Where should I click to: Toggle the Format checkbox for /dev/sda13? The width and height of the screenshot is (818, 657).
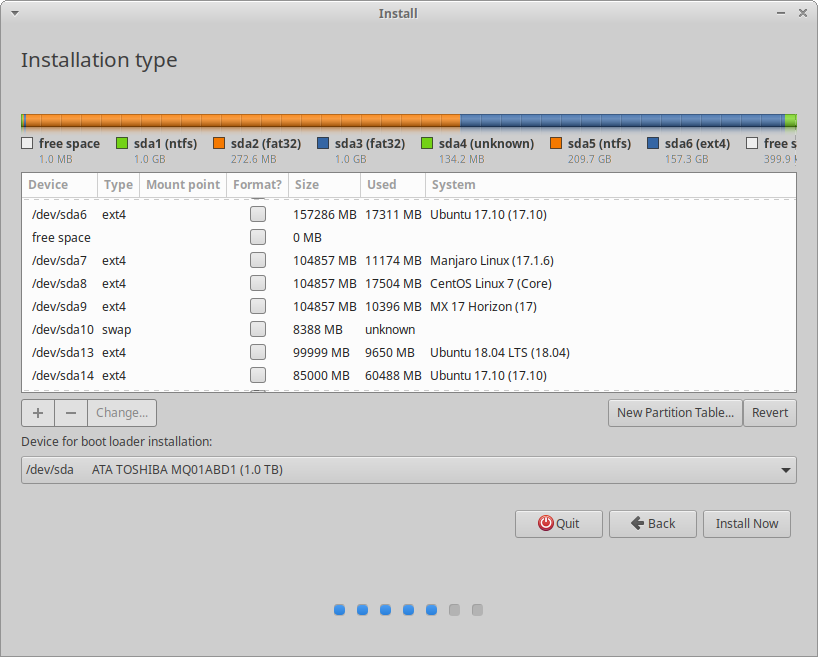pyautogui.click(x=258, y=352)
